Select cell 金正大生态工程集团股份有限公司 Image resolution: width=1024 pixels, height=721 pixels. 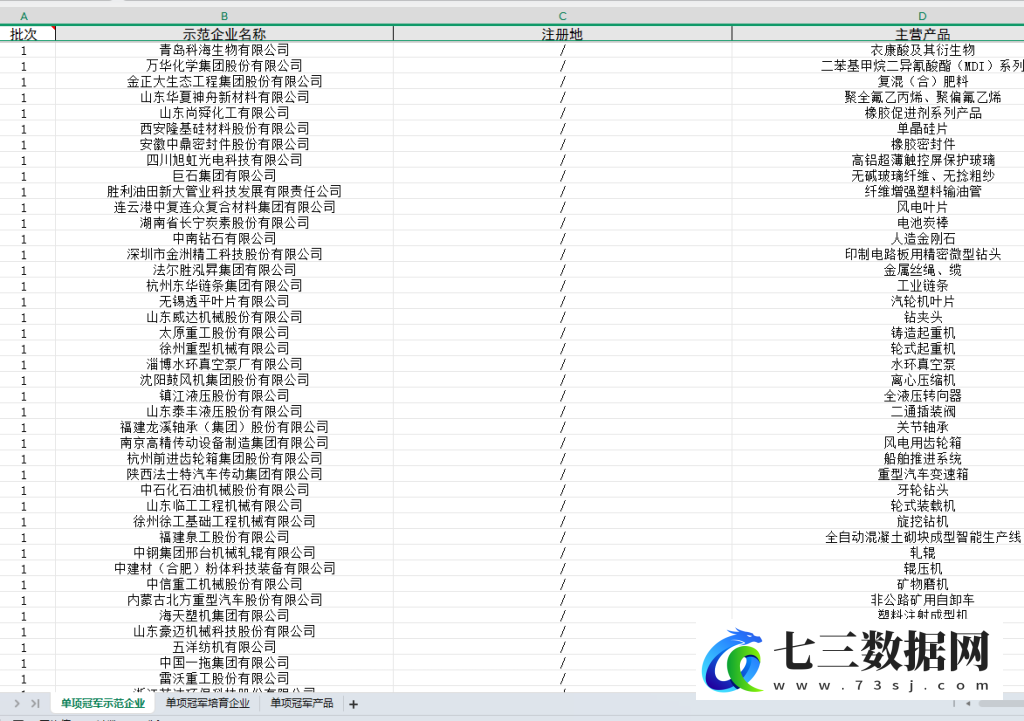[224, 81]
